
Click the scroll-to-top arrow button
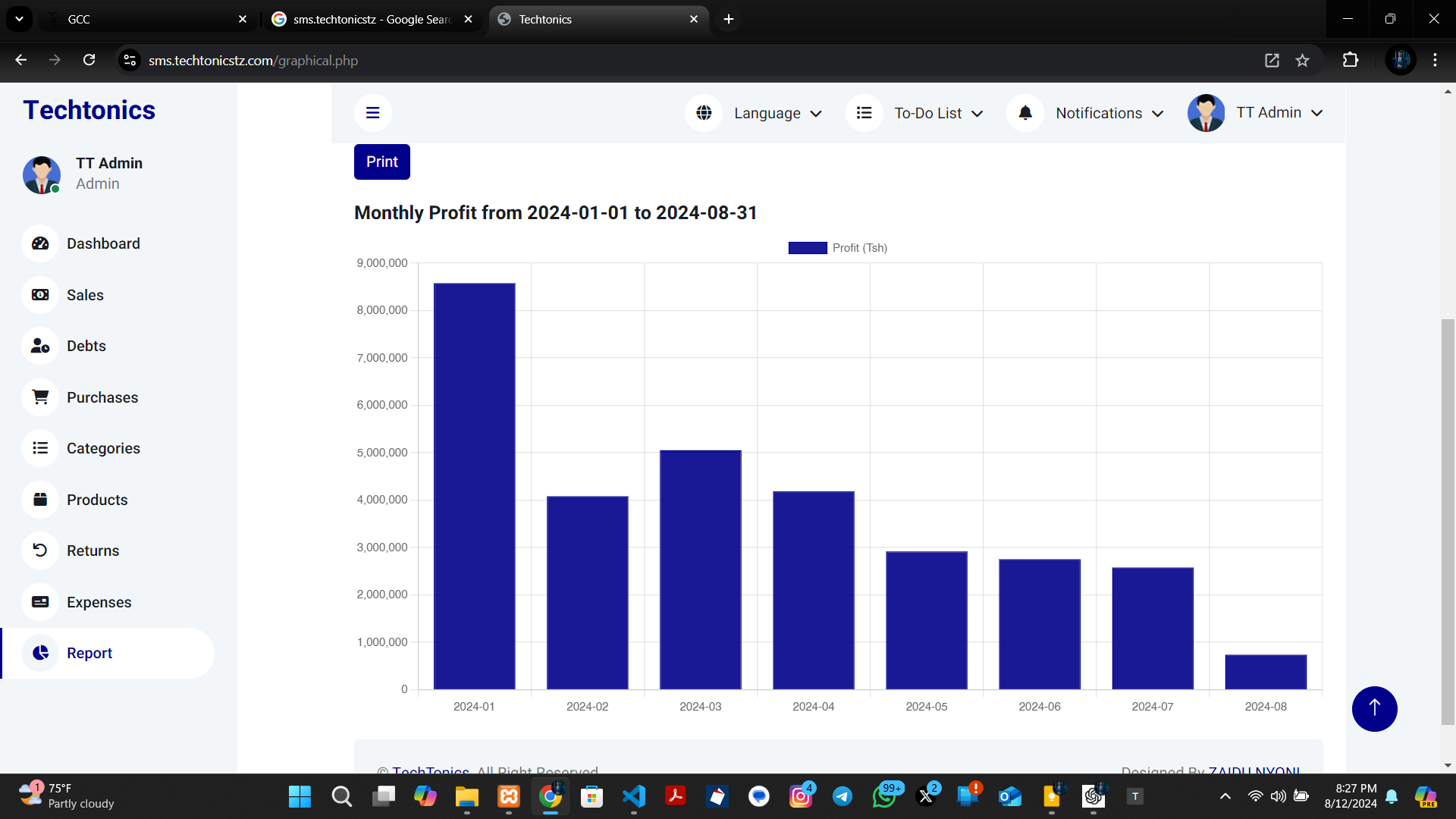click(1374, 708)
